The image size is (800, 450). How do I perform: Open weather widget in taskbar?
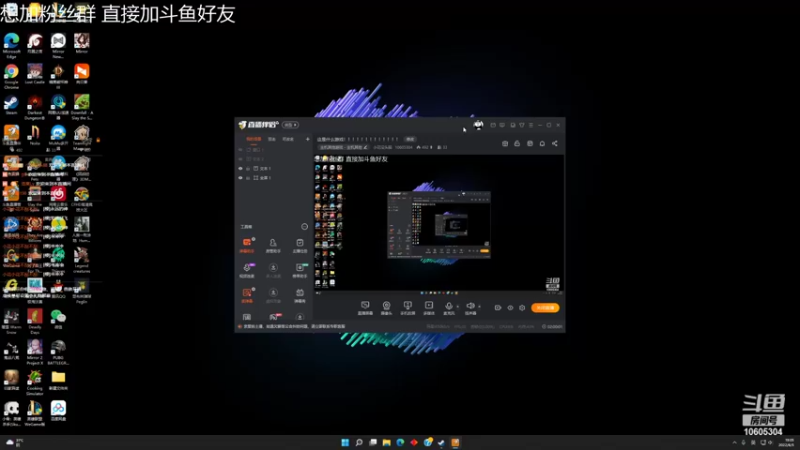(14, 442)
